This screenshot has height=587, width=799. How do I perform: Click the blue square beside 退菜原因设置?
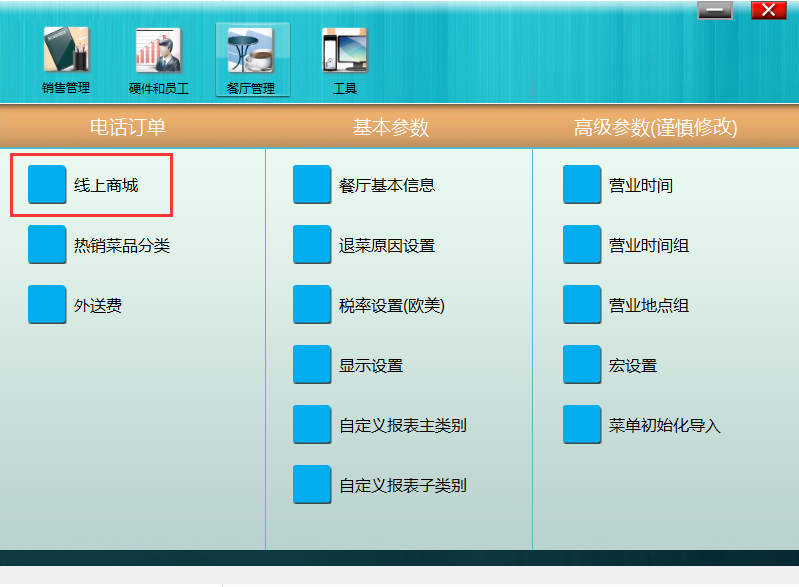pyautogui.click(x=312, y=245)
